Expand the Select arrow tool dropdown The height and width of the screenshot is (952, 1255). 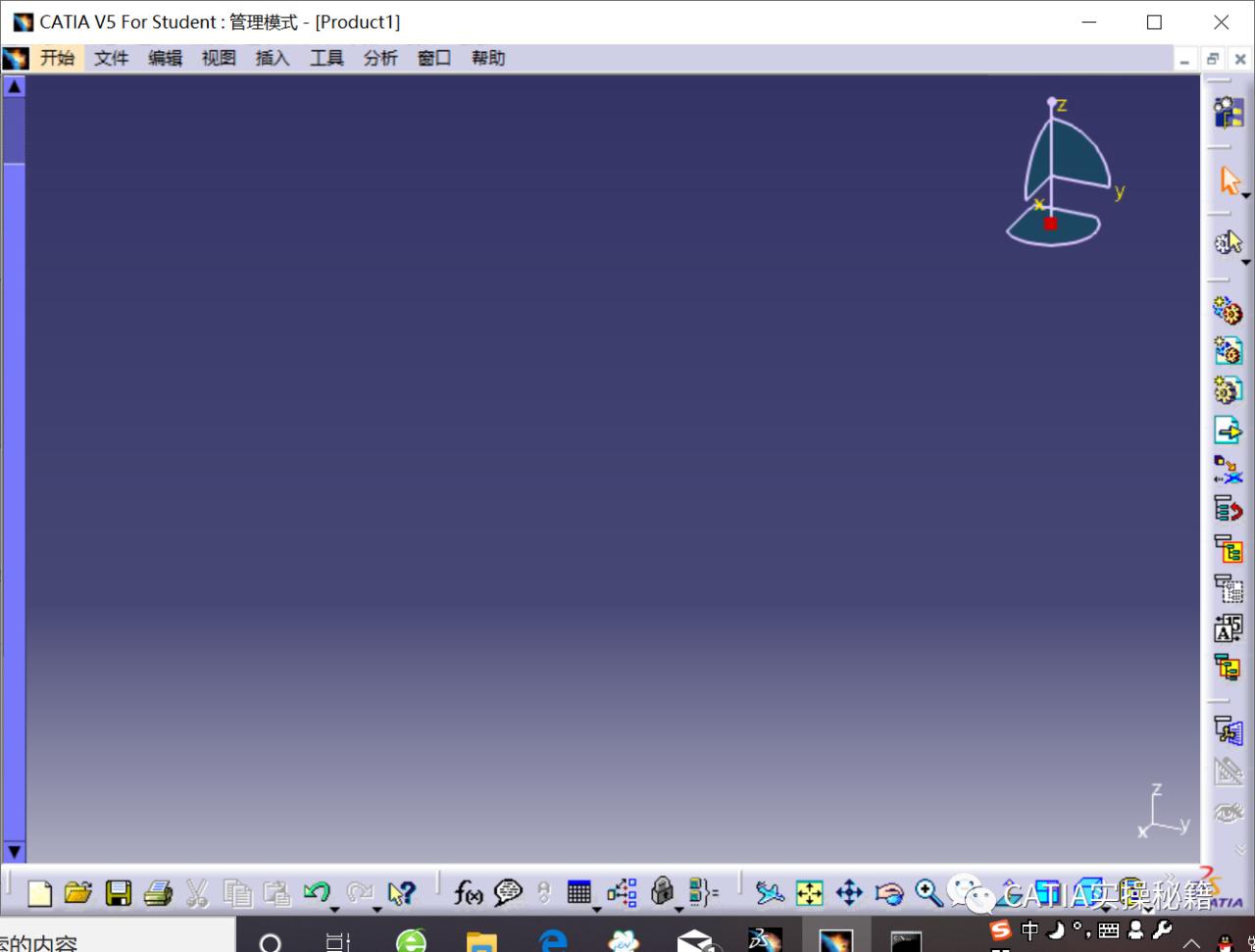(1246, 196)
